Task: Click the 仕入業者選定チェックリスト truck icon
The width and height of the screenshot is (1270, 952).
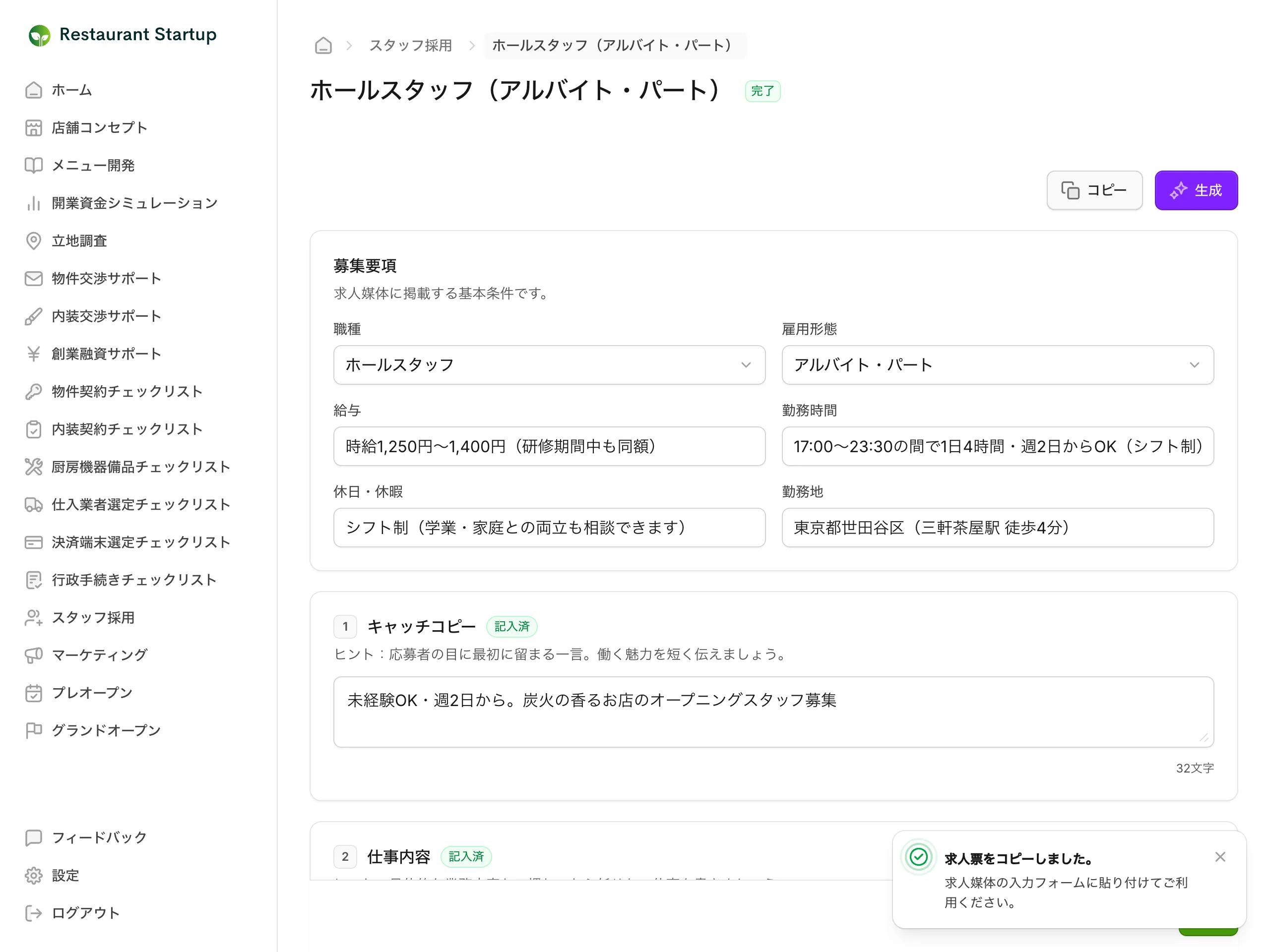Action: click(34, 504)
